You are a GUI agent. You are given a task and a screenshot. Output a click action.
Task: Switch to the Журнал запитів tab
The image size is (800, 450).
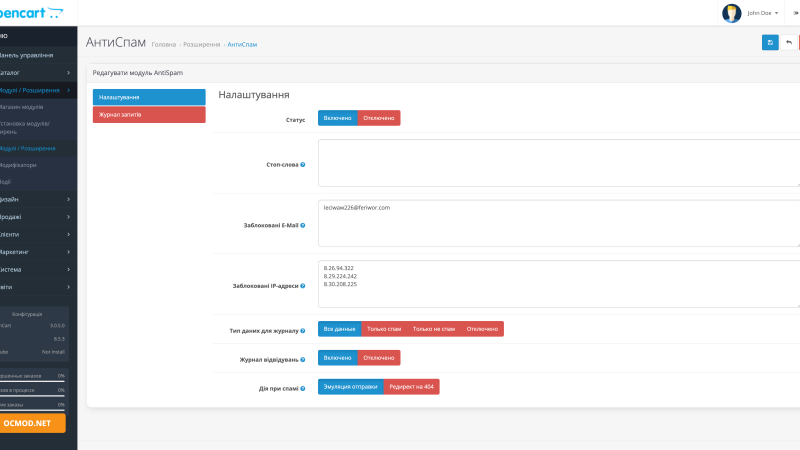coord(149,115)
